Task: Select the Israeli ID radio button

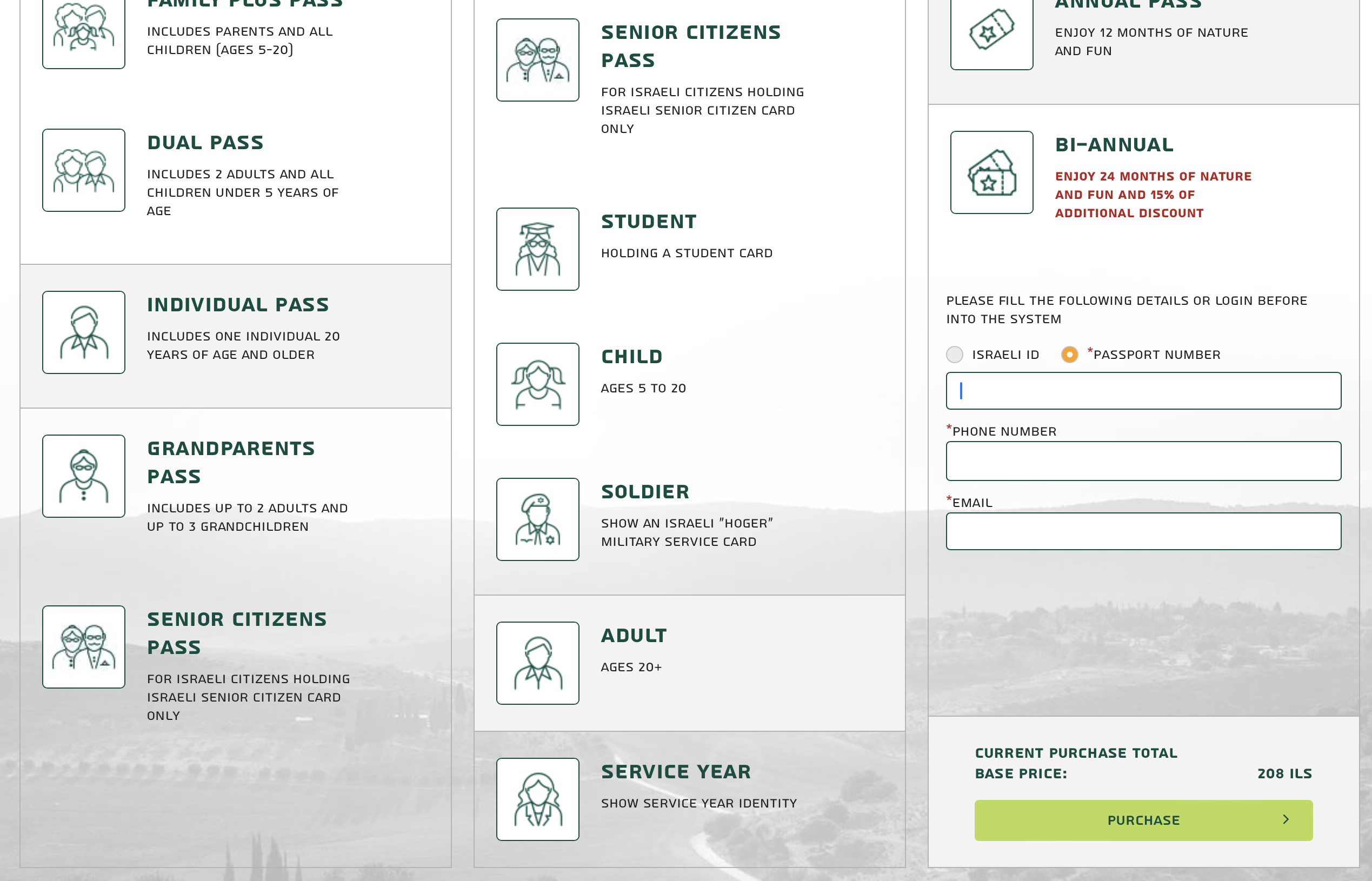Action: point(955,355)
